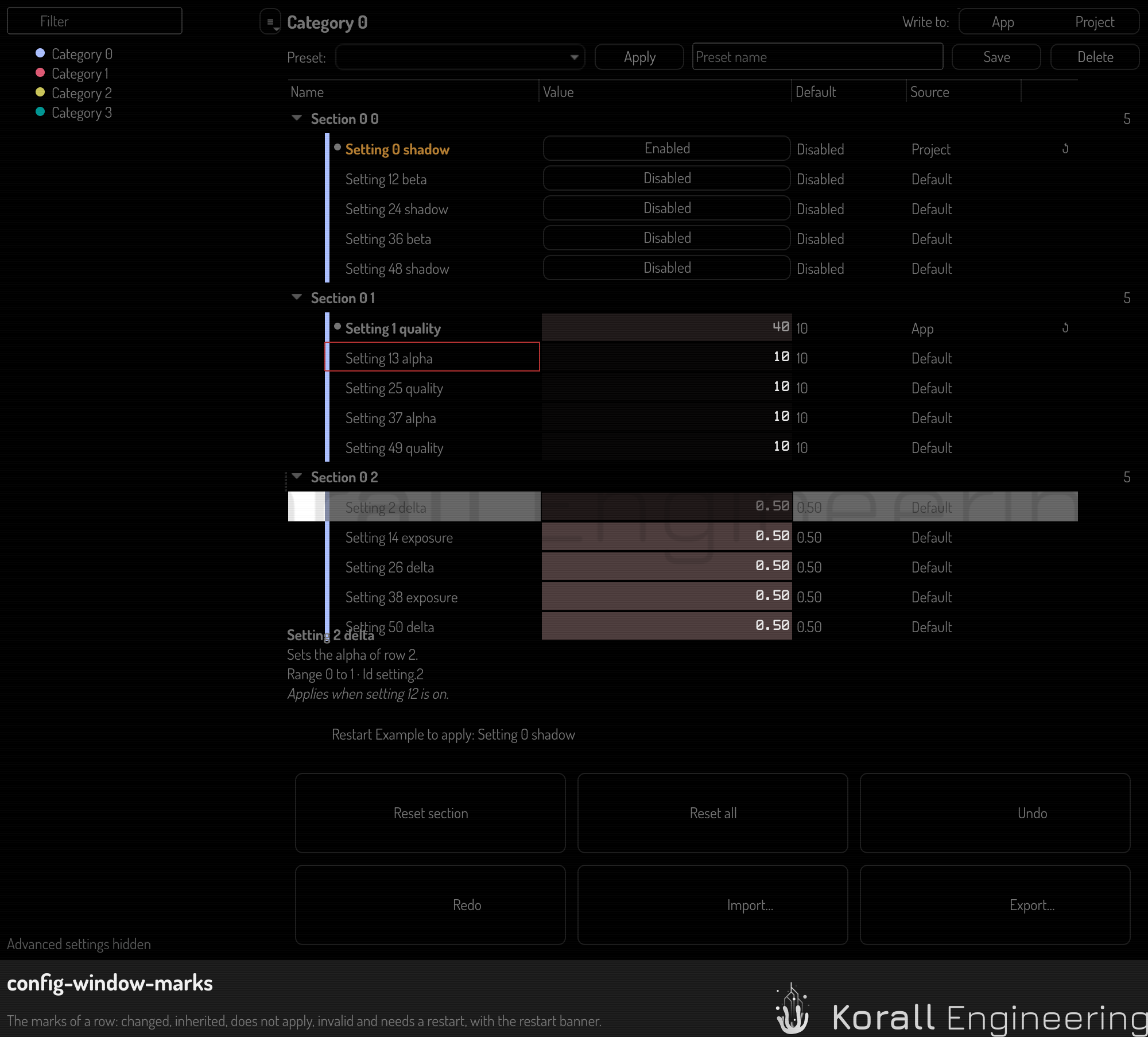Image resolution: width=1148 pixels, height=1037 pixels.
Task: Click Setting 38 exposure slider
Action: click(x=667, y=596)
